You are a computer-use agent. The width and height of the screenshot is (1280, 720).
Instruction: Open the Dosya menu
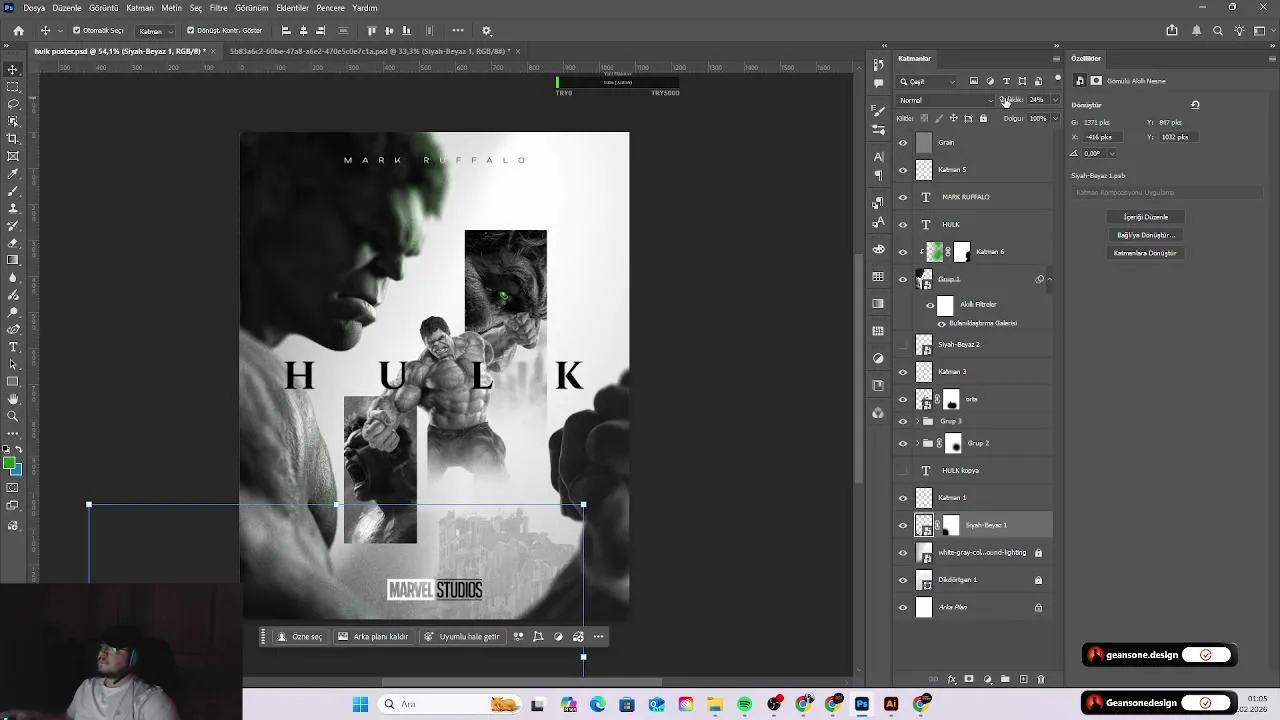pyautogui.click(x=34, y=8)
